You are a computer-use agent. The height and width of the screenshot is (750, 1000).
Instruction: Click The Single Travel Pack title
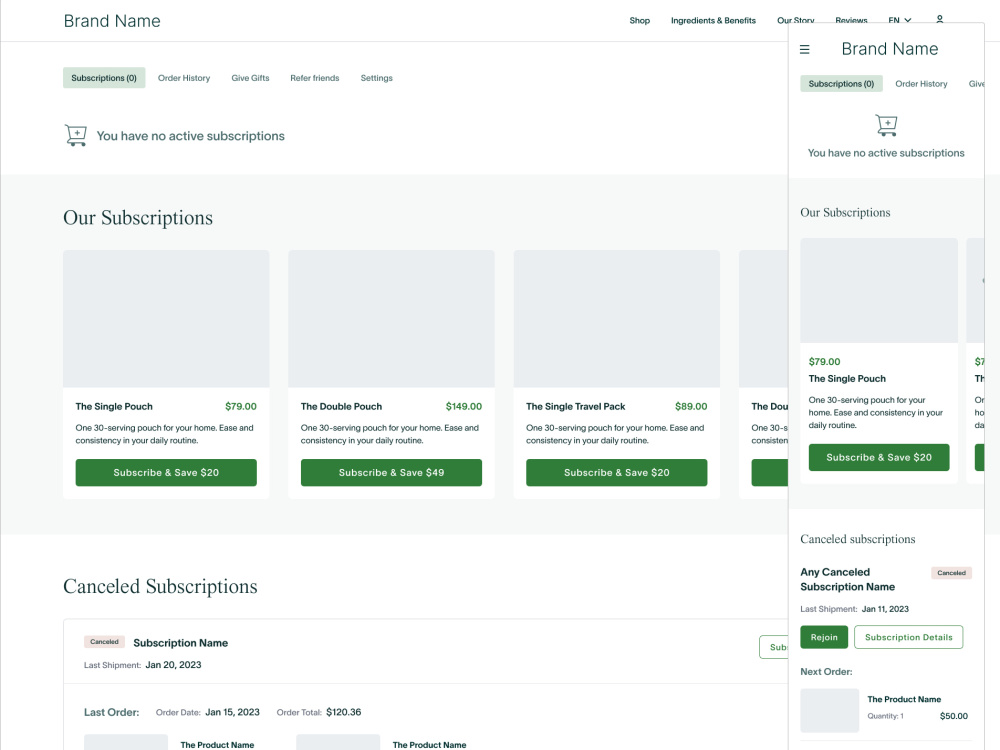pyautogui.click(x=575, y=406)
